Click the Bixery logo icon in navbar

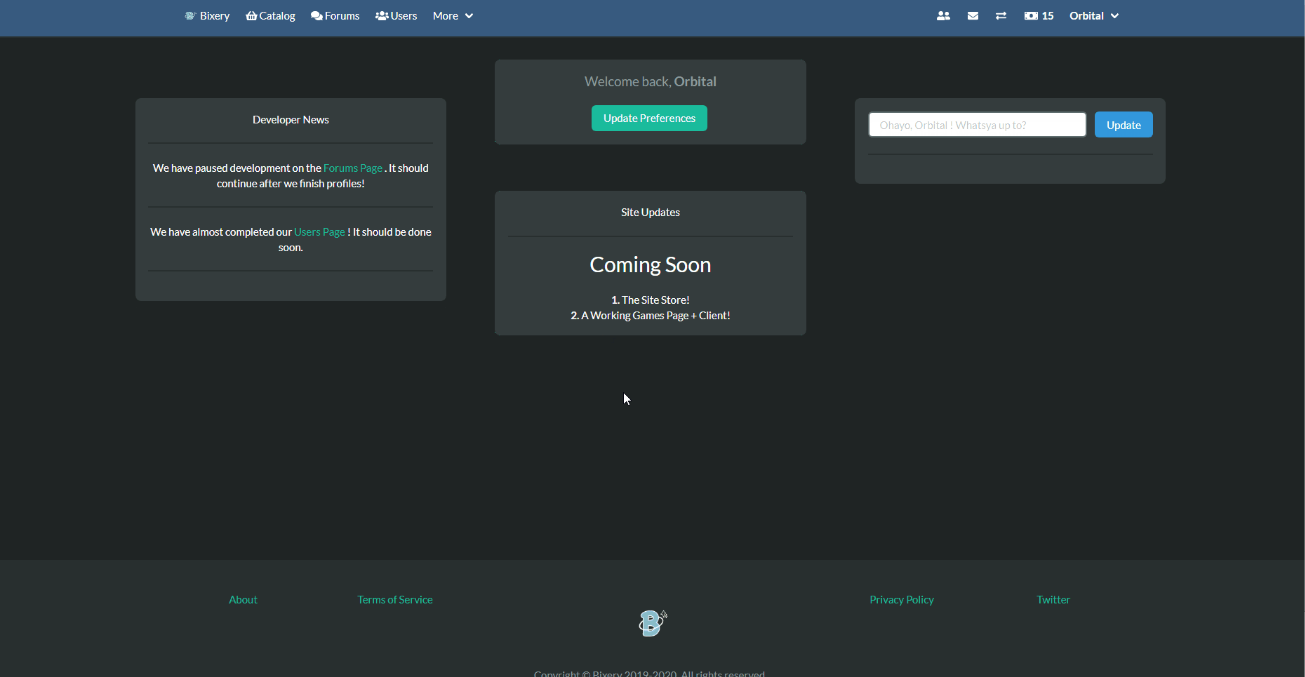[190, 16]
